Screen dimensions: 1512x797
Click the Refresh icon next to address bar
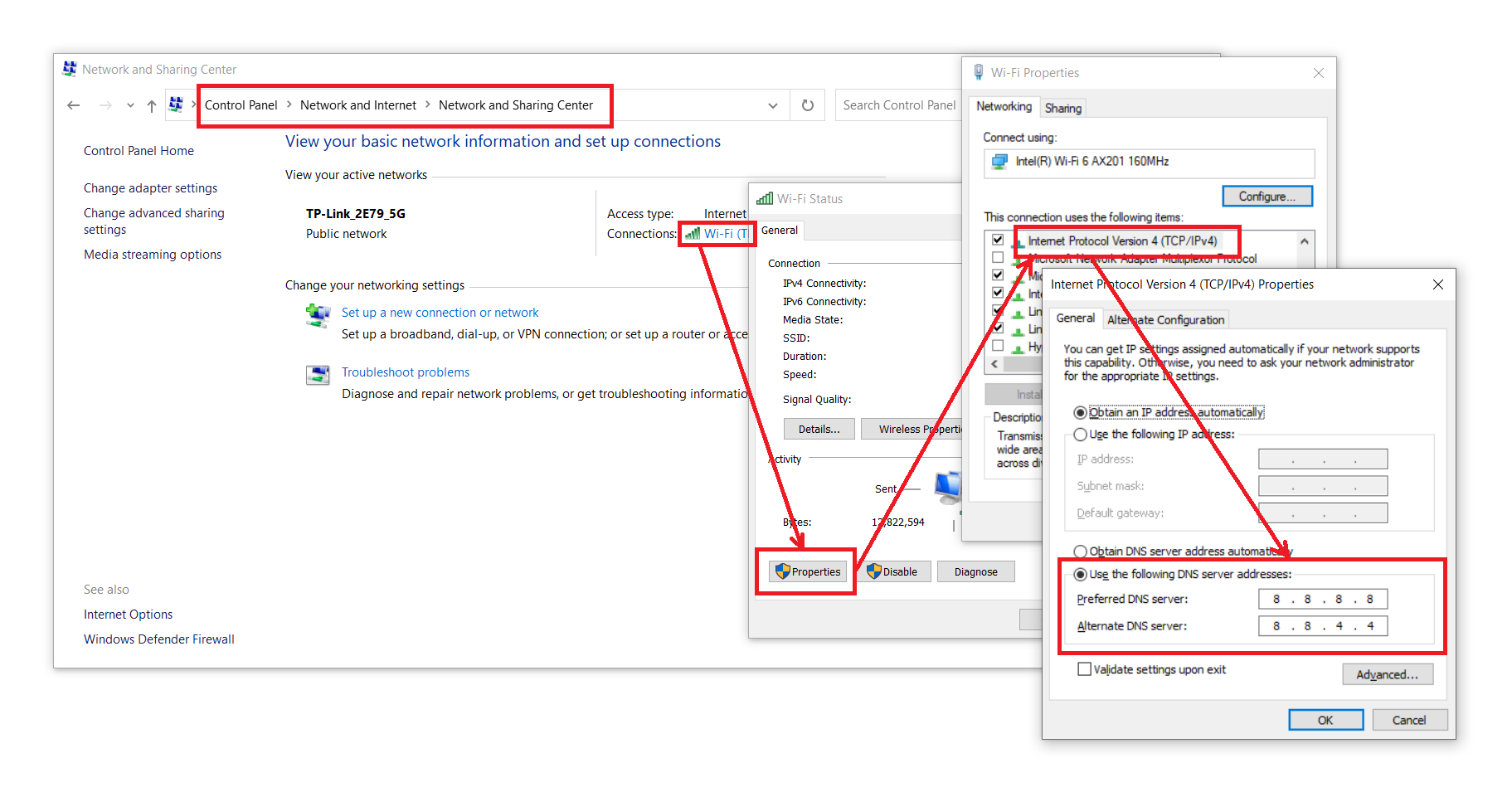click(807, 105)
